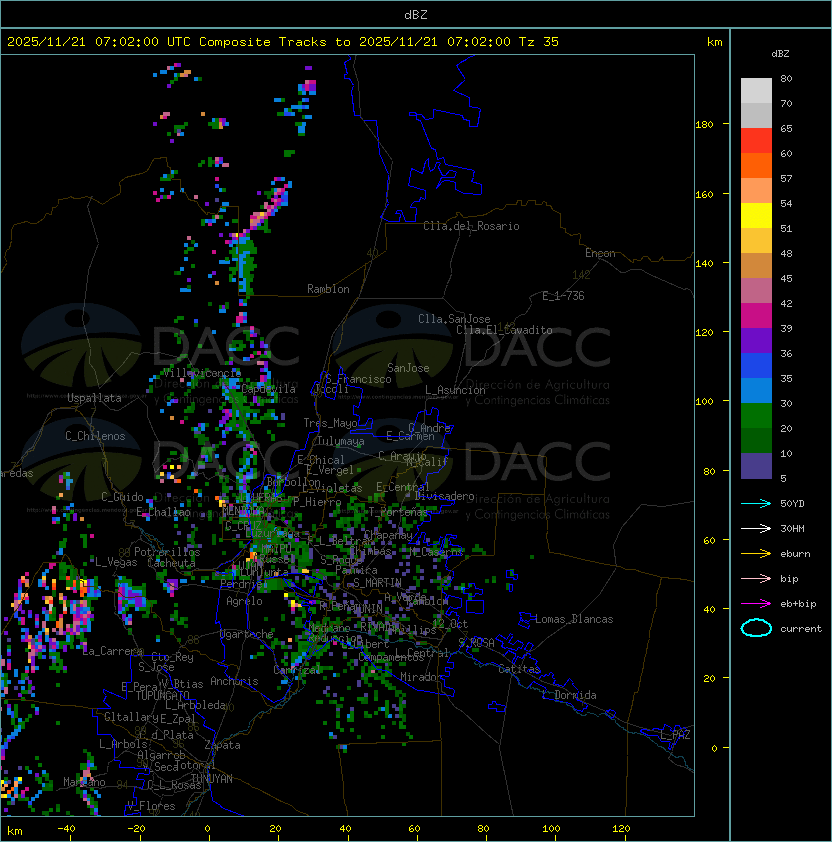832x842 pixels.
Task: Click the 'E_Challao' map label
Action: pyautogui.click(x=163, y=512)
